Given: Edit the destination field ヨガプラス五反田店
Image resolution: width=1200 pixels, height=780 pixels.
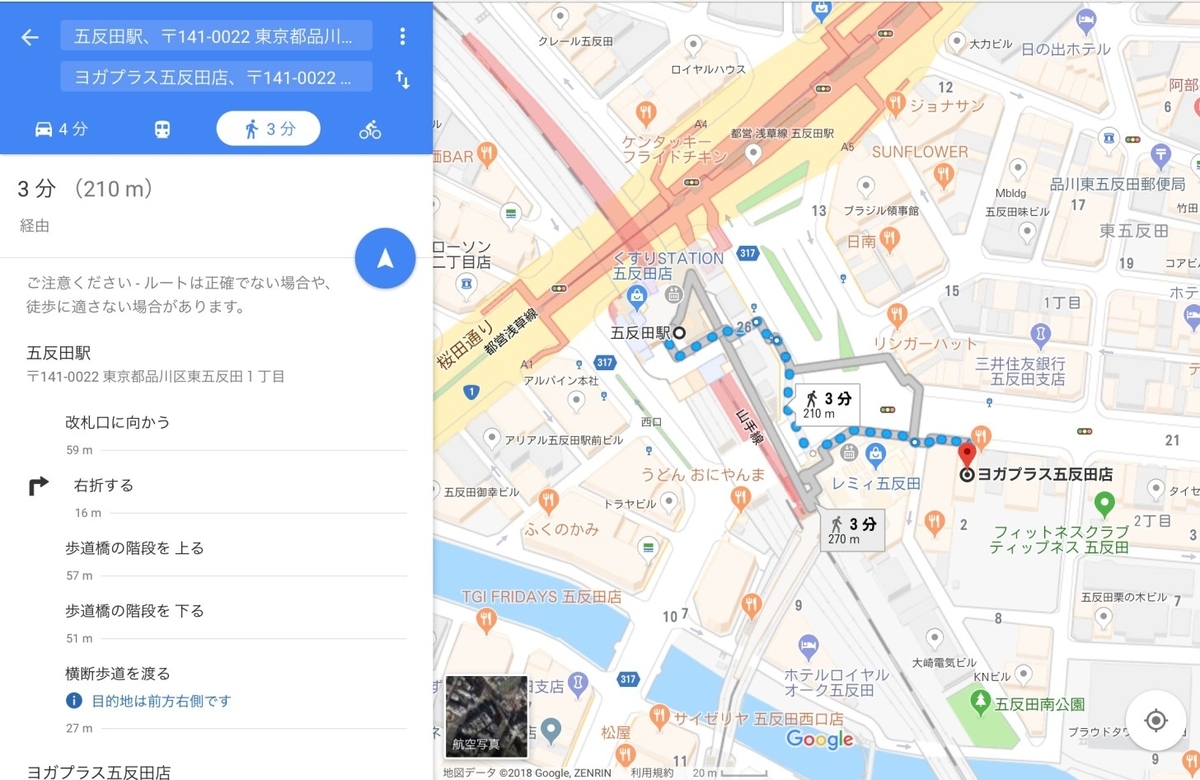Looking at the screenshot, I should pyautogui.click(x=216, y=77).
